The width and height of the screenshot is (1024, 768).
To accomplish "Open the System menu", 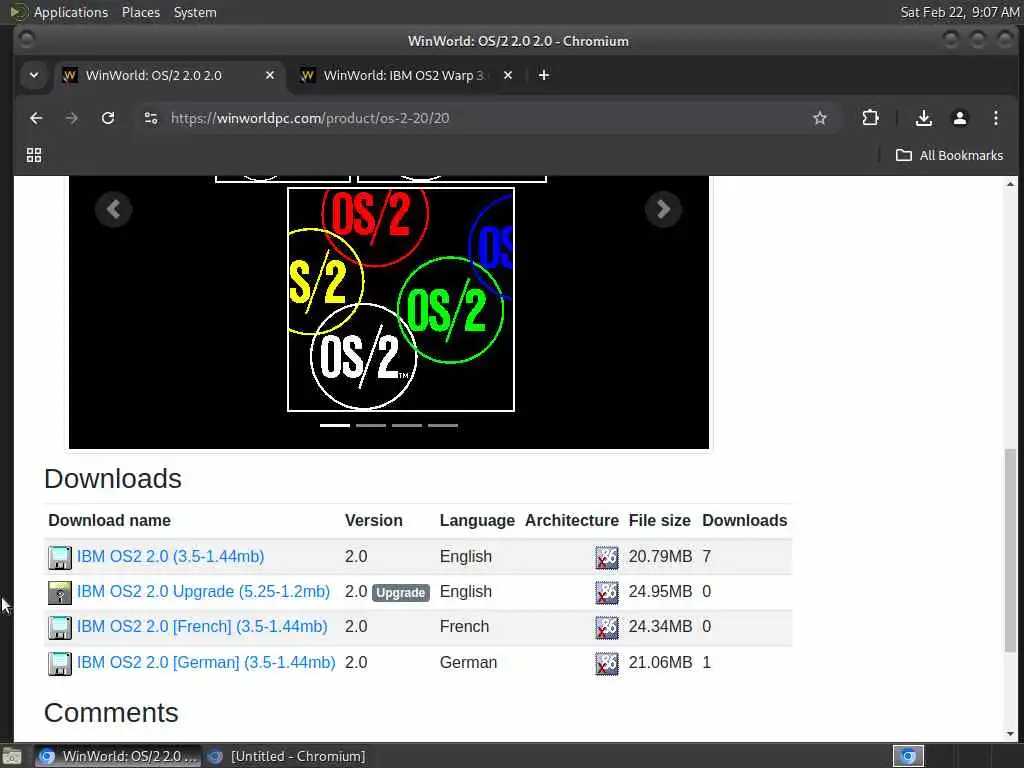I will coord(195,12).
